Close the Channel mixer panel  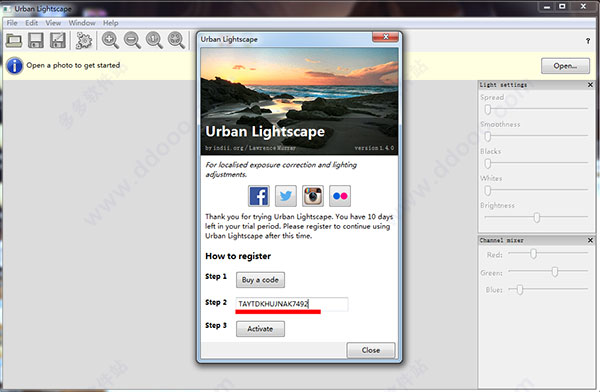point(590,240)
